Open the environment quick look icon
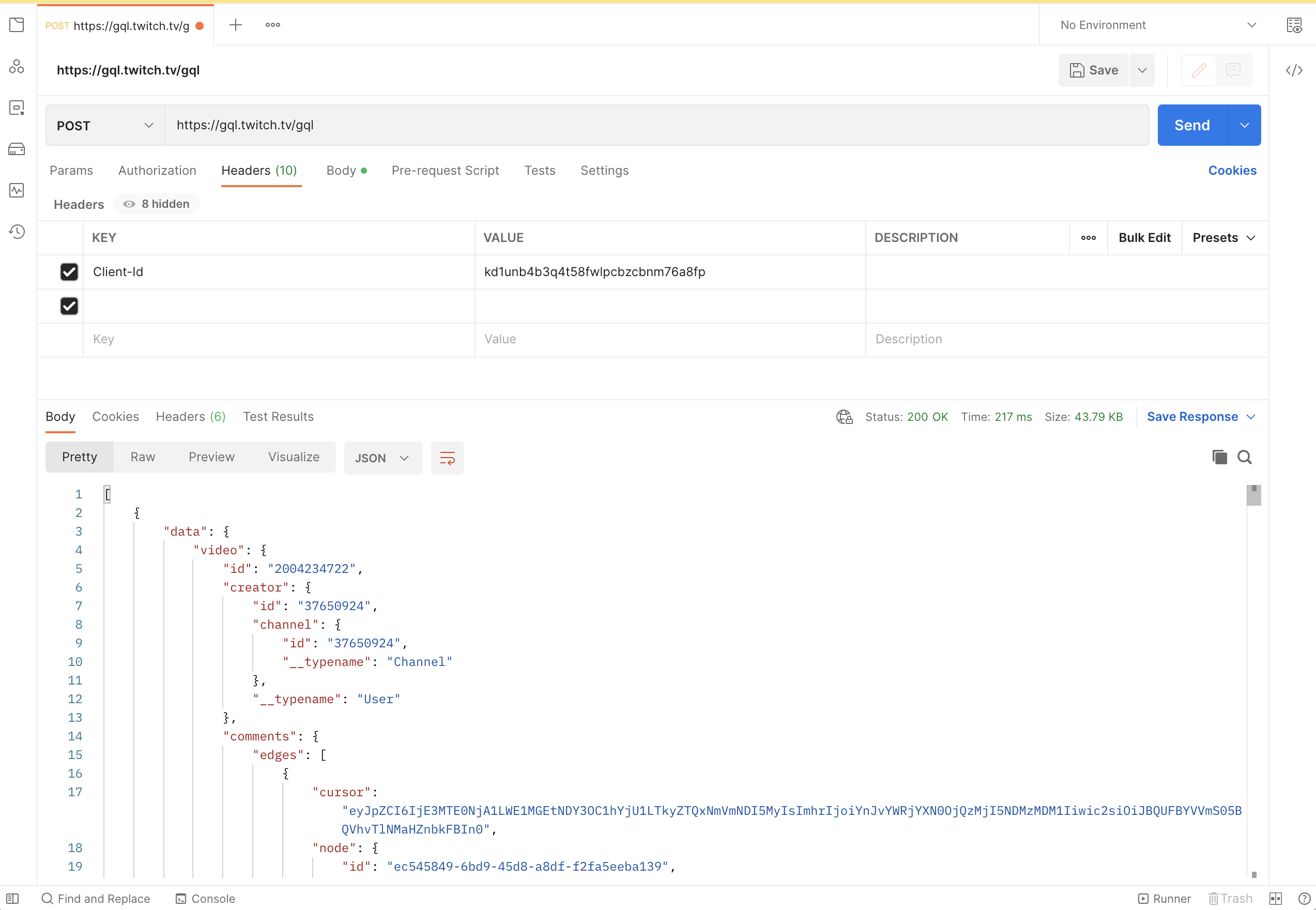This screenshot has height=910, width=1316. point(1294,25)
